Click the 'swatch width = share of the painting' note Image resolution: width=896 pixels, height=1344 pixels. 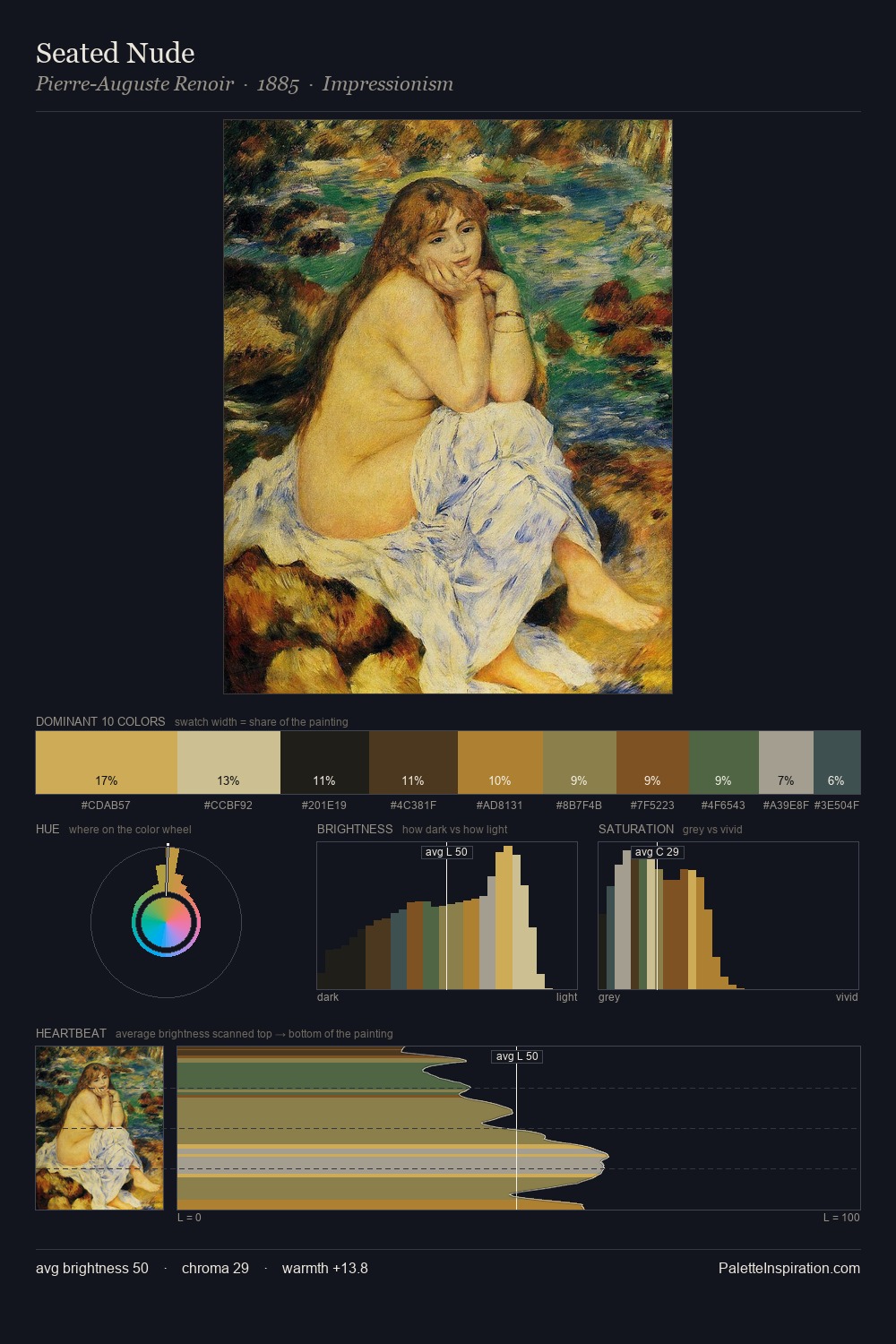[x=262, y=722]
